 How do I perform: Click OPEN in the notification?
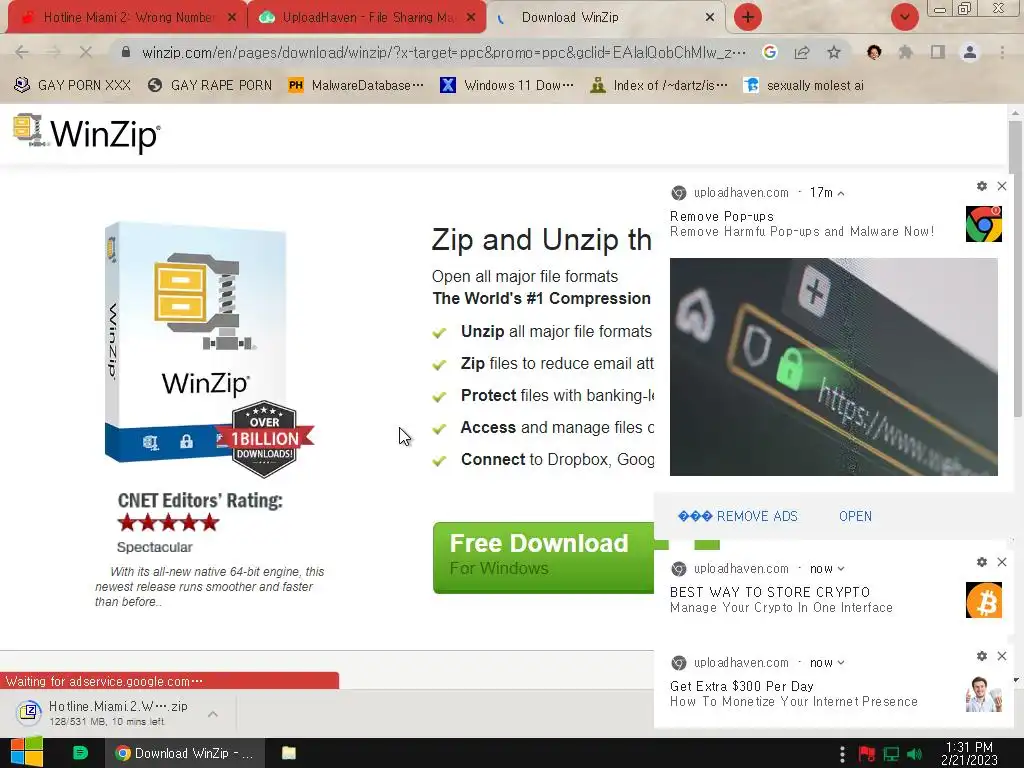(x=855, y=516)
